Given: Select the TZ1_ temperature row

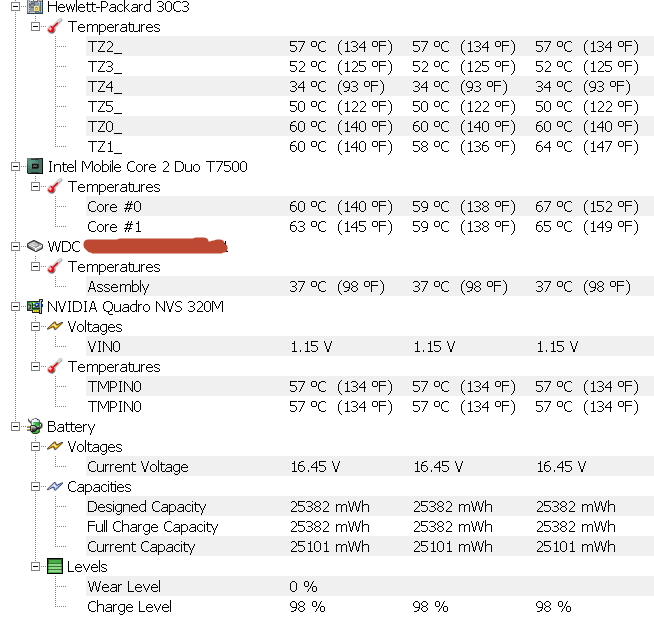Looking at the screenshot, I should coord(370,146).
